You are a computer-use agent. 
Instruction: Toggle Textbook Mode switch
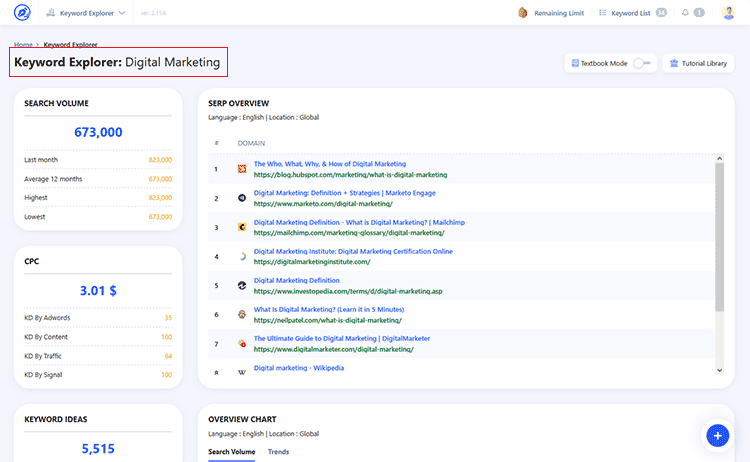(x=642, y=63)
